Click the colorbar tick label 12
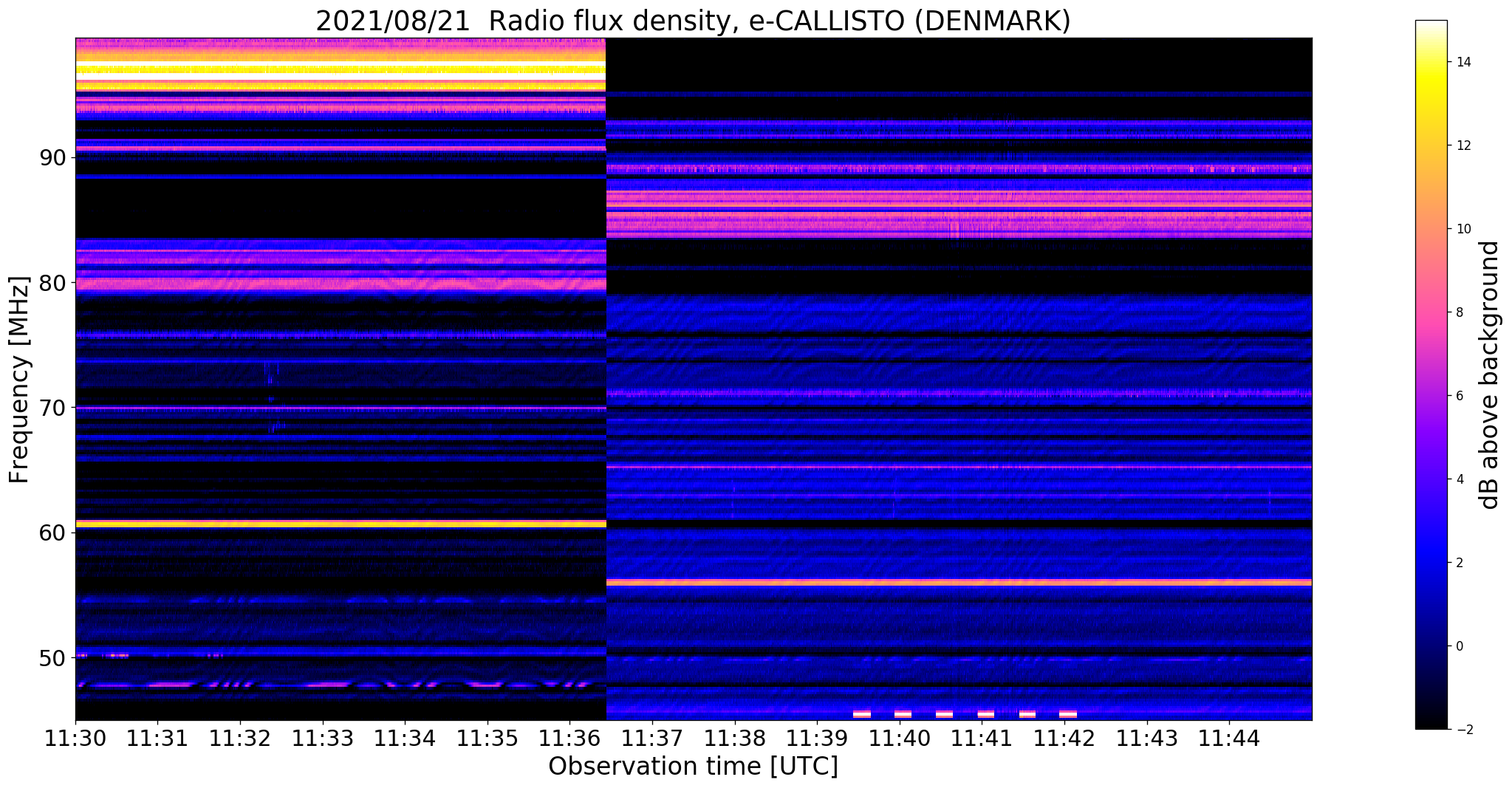This screenshot has height=788, width=1512. 1462,145
